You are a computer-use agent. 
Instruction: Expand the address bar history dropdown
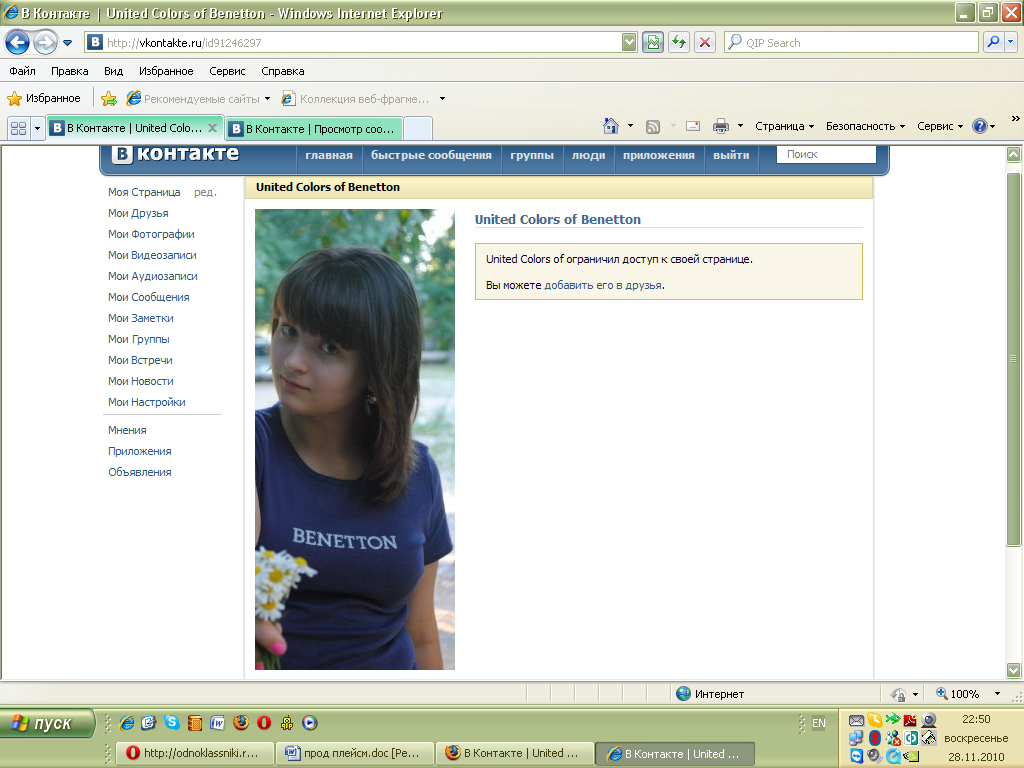629,42
